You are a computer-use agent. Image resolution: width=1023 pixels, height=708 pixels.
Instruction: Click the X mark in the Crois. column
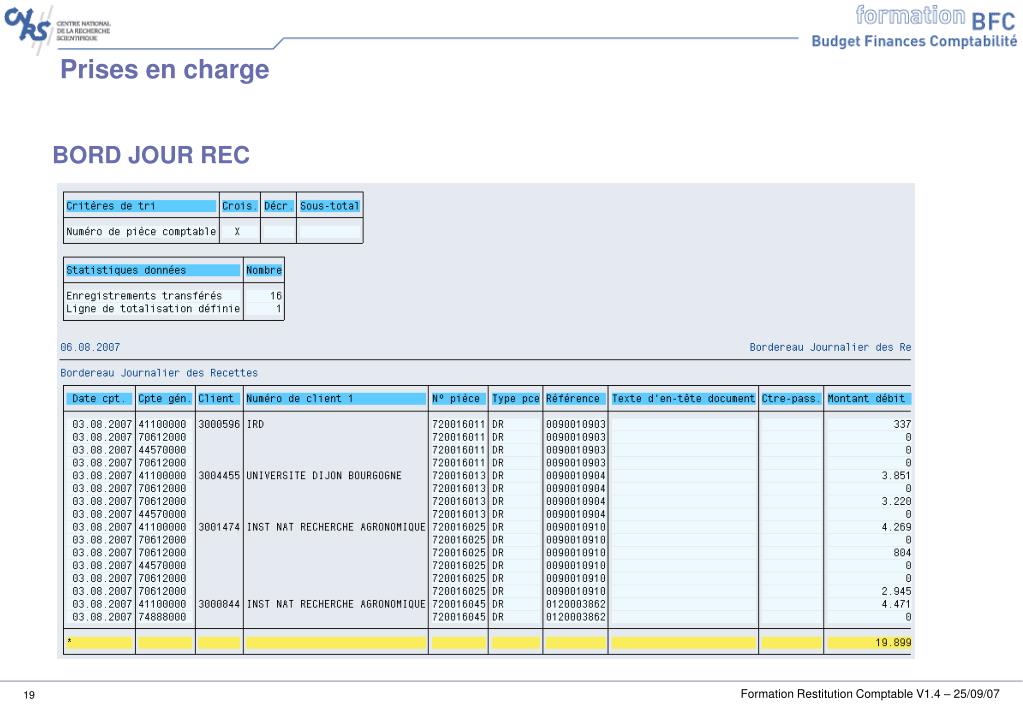pos(237,232)
